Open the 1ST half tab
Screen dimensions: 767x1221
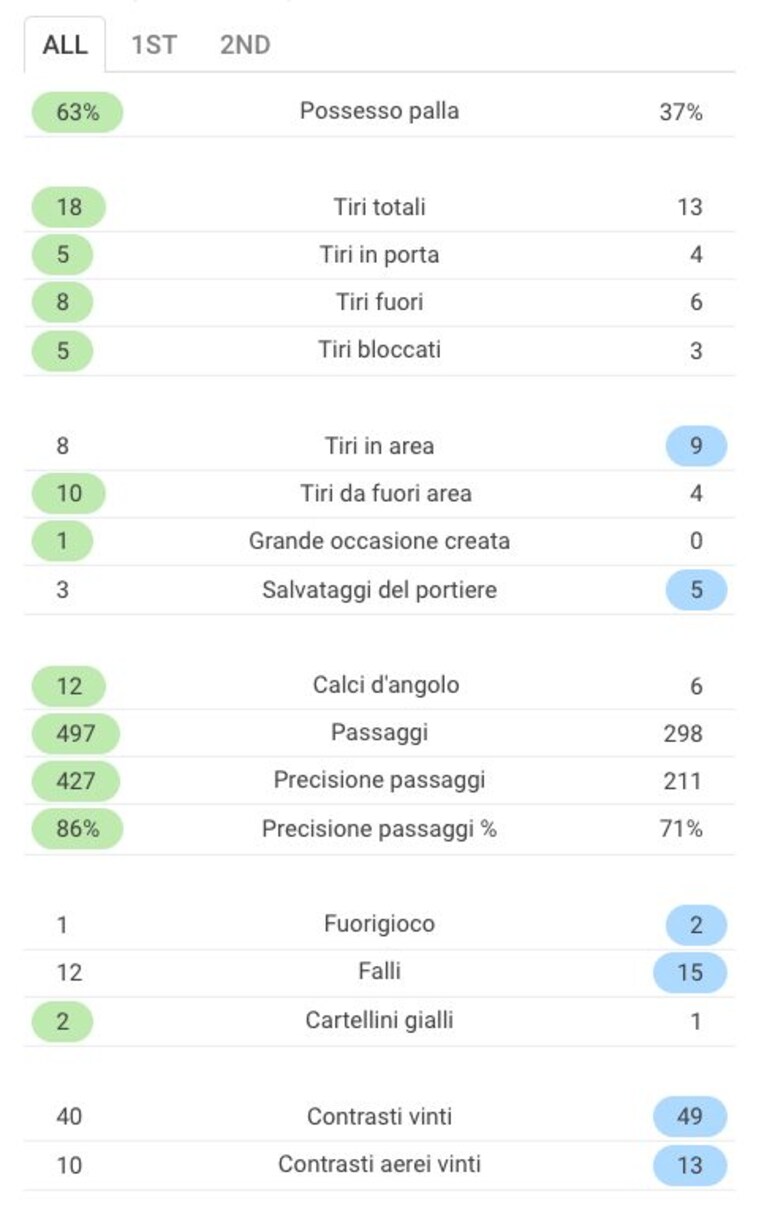pyautogui.click(x=154, y=45)
